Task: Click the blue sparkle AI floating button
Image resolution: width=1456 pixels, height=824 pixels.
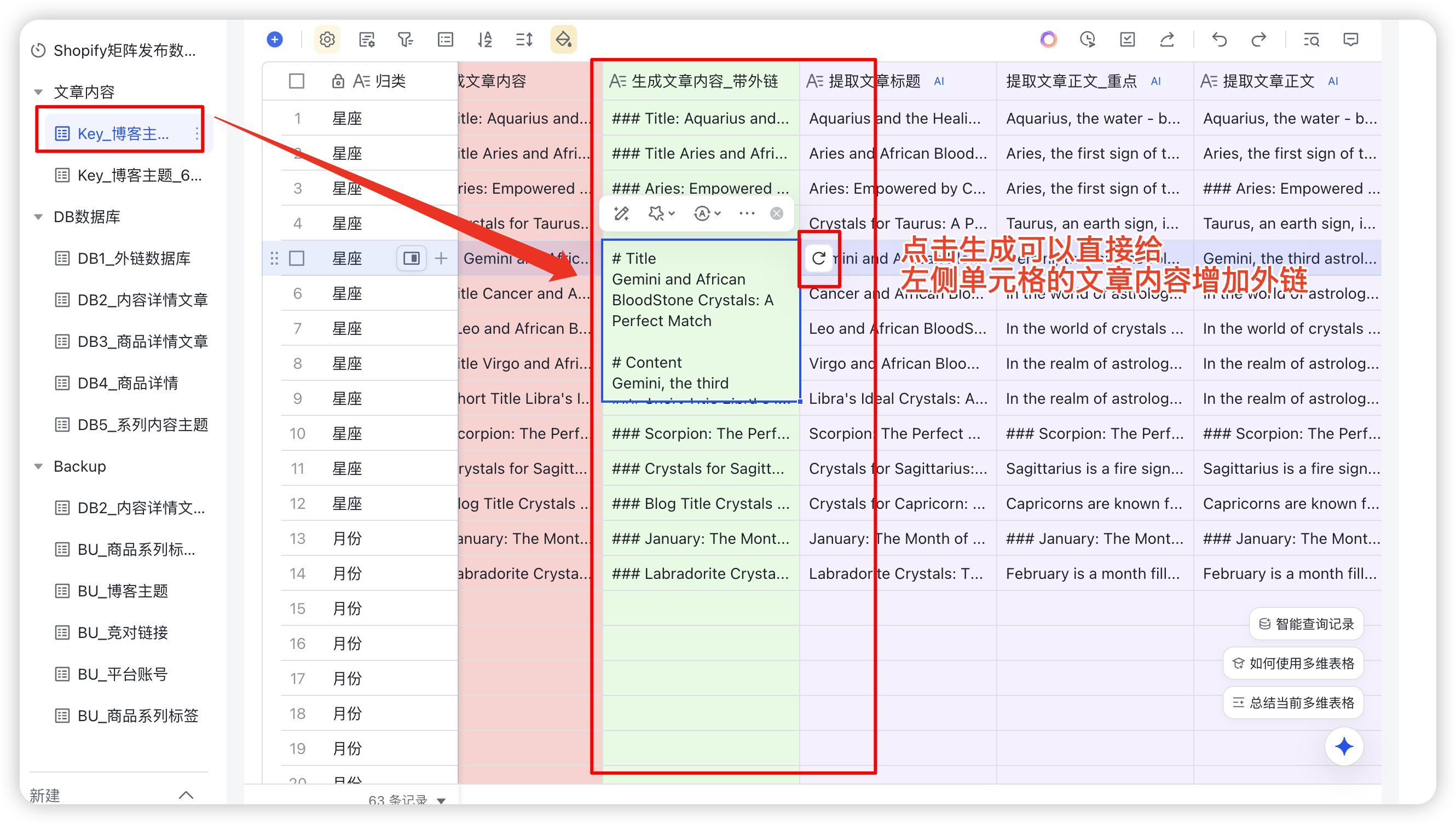Action: tap(1344, 746)
